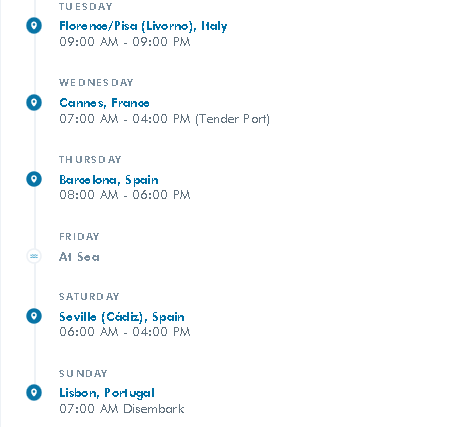Click the TUESDAY day heading
Image resolution: width=463 pixels, height=427 pixels.
86,7
